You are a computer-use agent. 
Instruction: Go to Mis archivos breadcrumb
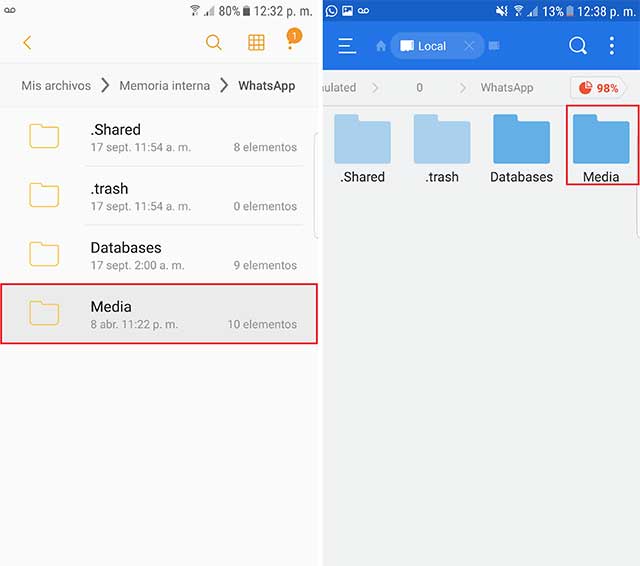pyautogui.click(x=56, y=86)
